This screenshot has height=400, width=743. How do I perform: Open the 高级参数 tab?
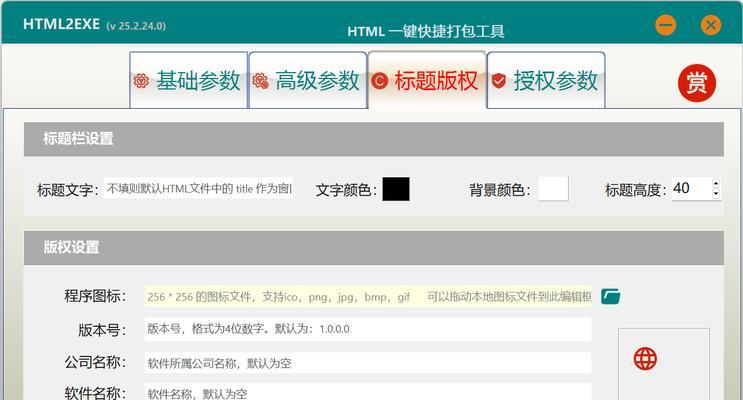308,80
